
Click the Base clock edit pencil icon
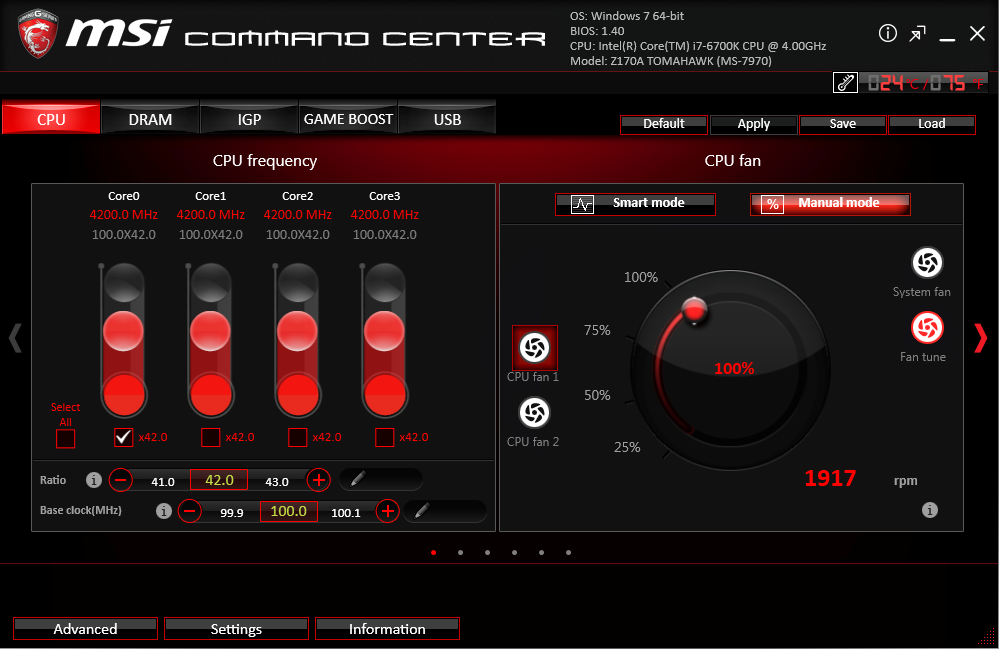pos(422,511)
